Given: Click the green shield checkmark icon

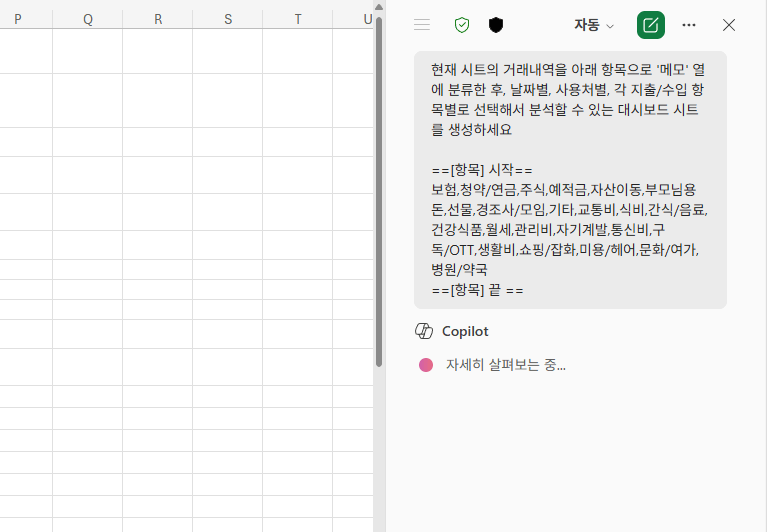Looking at the screenshot, I should coord(461,24).
